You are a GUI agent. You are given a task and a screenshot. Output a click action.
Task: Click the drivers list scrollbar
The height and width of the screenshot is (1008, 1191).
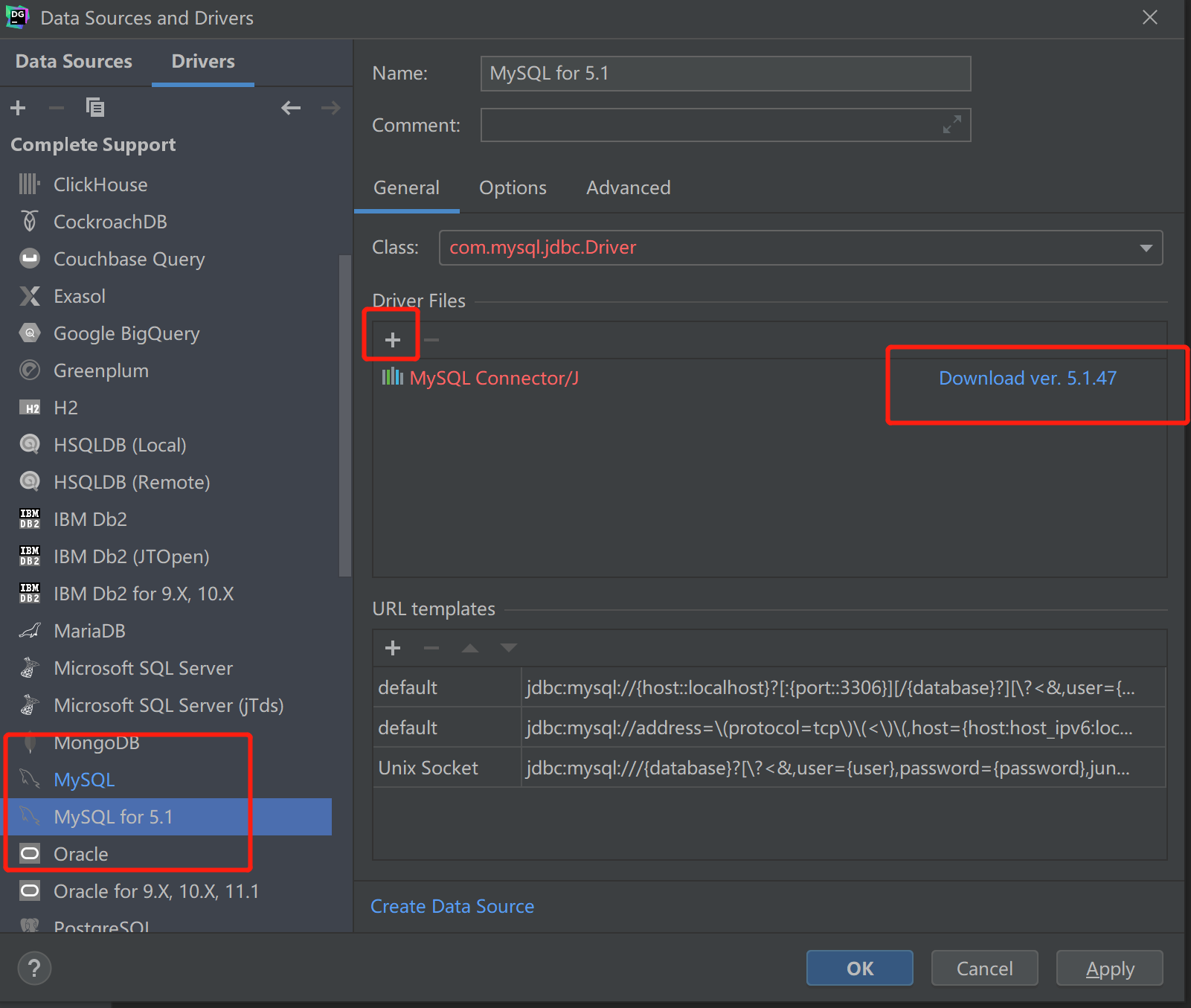[345, 415]
